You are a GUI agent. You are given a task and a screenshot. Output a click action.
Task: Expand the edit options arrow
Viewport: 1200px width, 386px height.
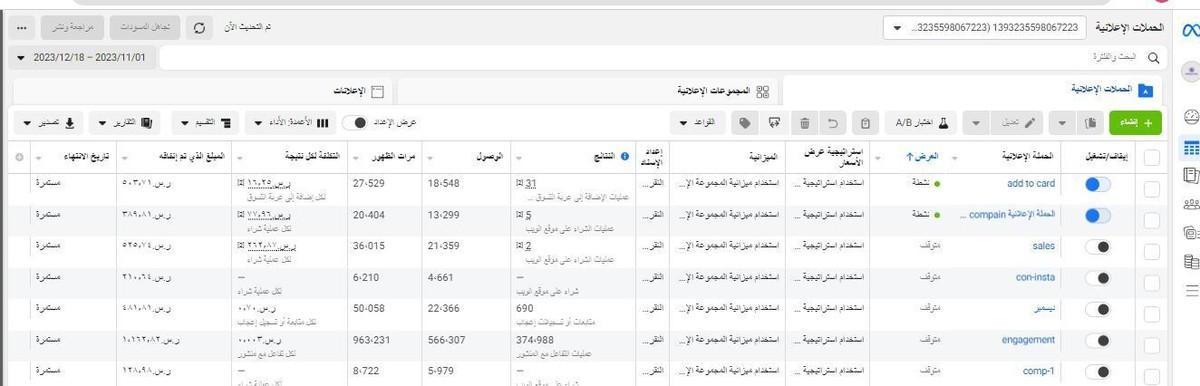click(977, 122)
